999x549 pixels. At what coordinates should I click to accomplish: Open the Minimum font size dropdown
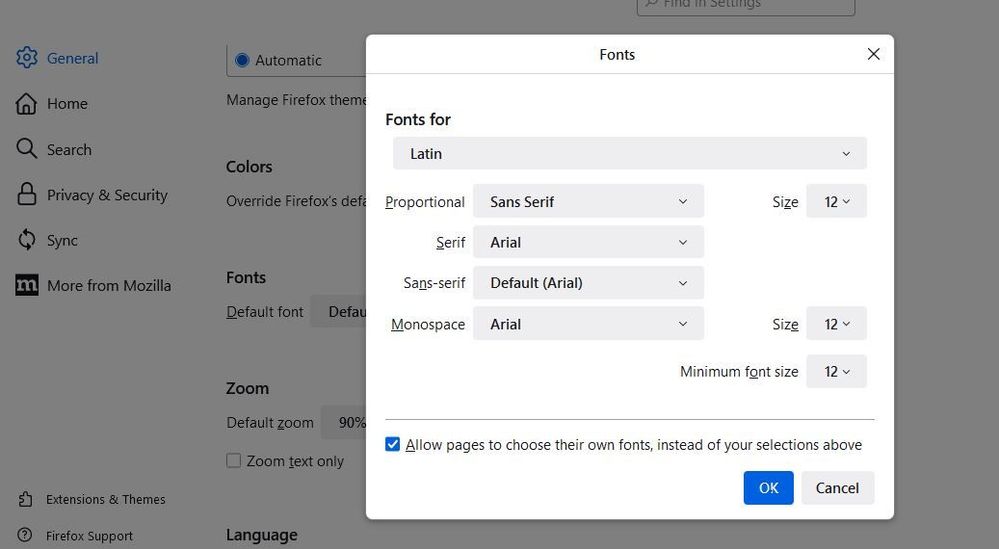coord(836,371)
